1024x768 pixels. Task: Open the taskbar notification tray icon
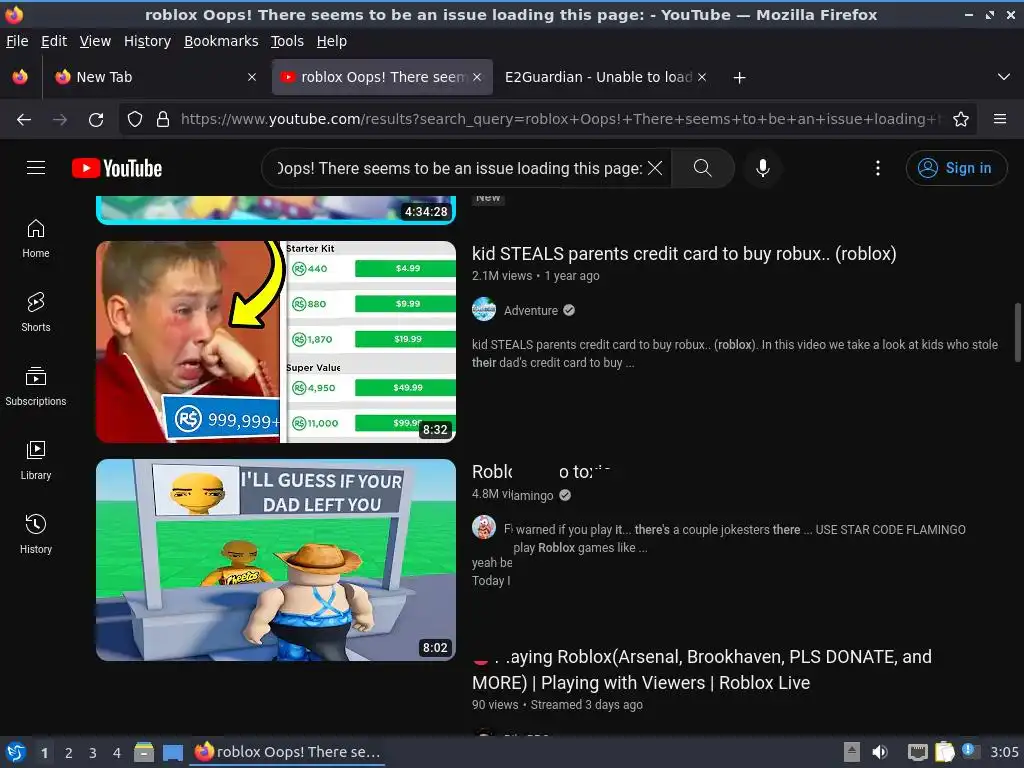coord(970,751)
